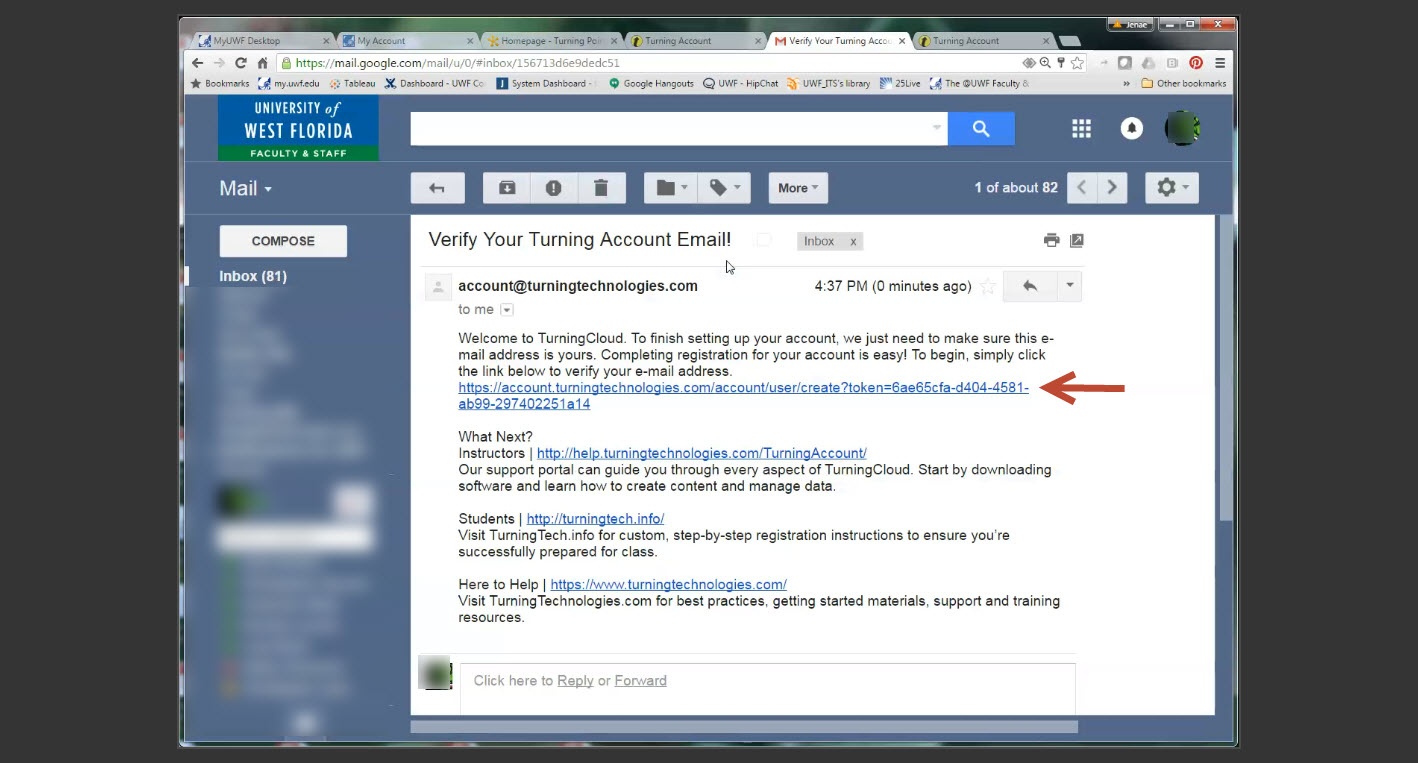Open the Mail dropdown menu
1418x763 pixels.
[246, 188]
